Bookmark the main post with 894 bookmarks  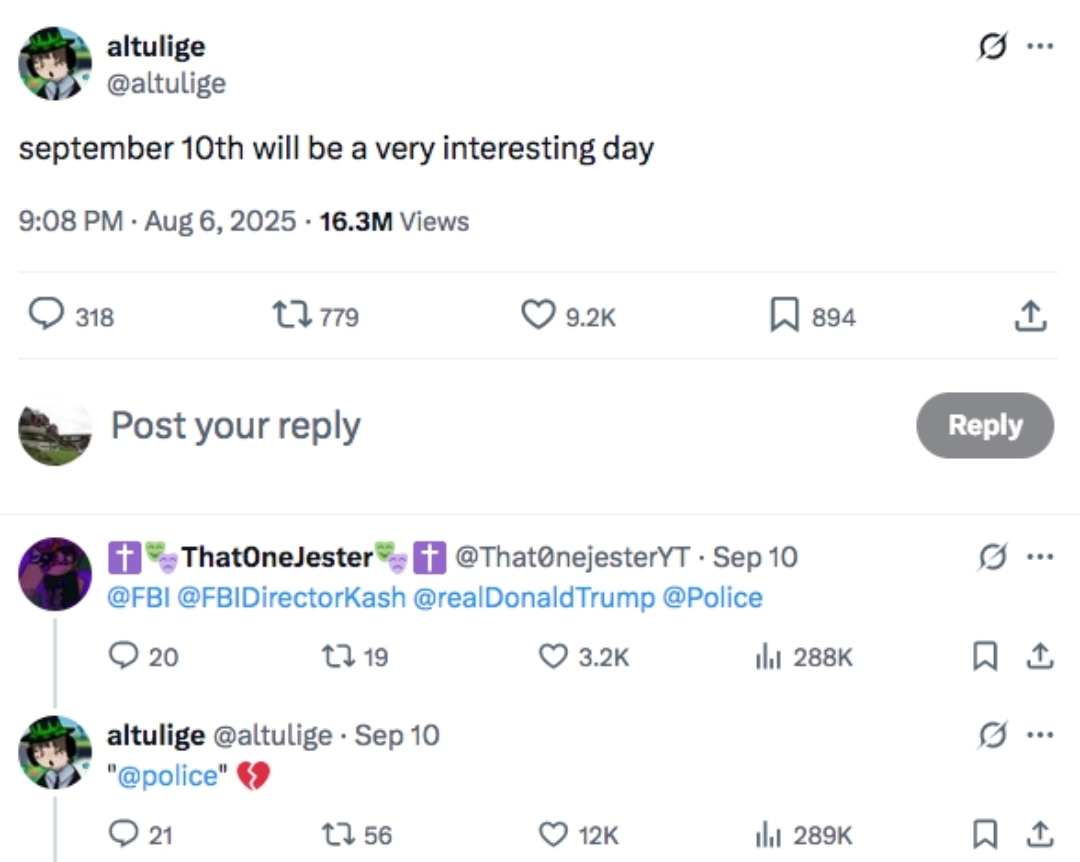pyautogui.click(x=784, y=316)
